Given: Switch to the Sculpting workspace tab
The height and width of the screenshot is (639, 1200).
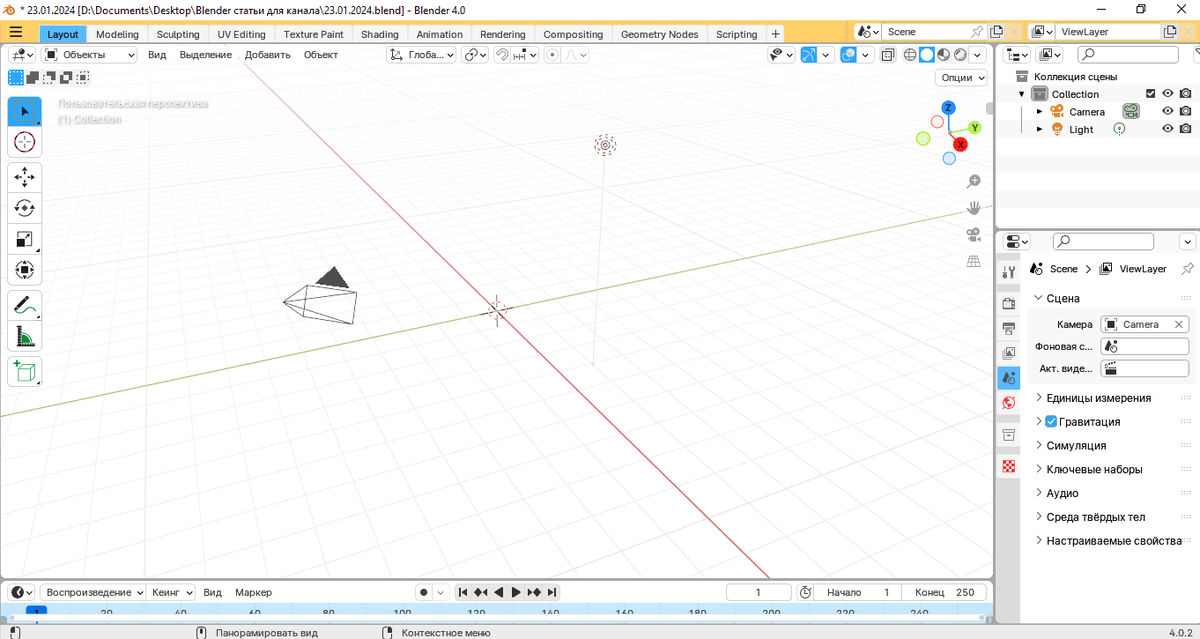Looking at the screenshot, I should [x=178, y=34].
